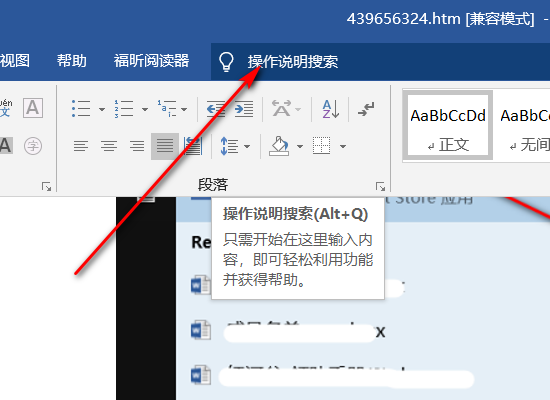
Task: Open the 视图 ribbon tab
Action: click(x=15, y=61)
